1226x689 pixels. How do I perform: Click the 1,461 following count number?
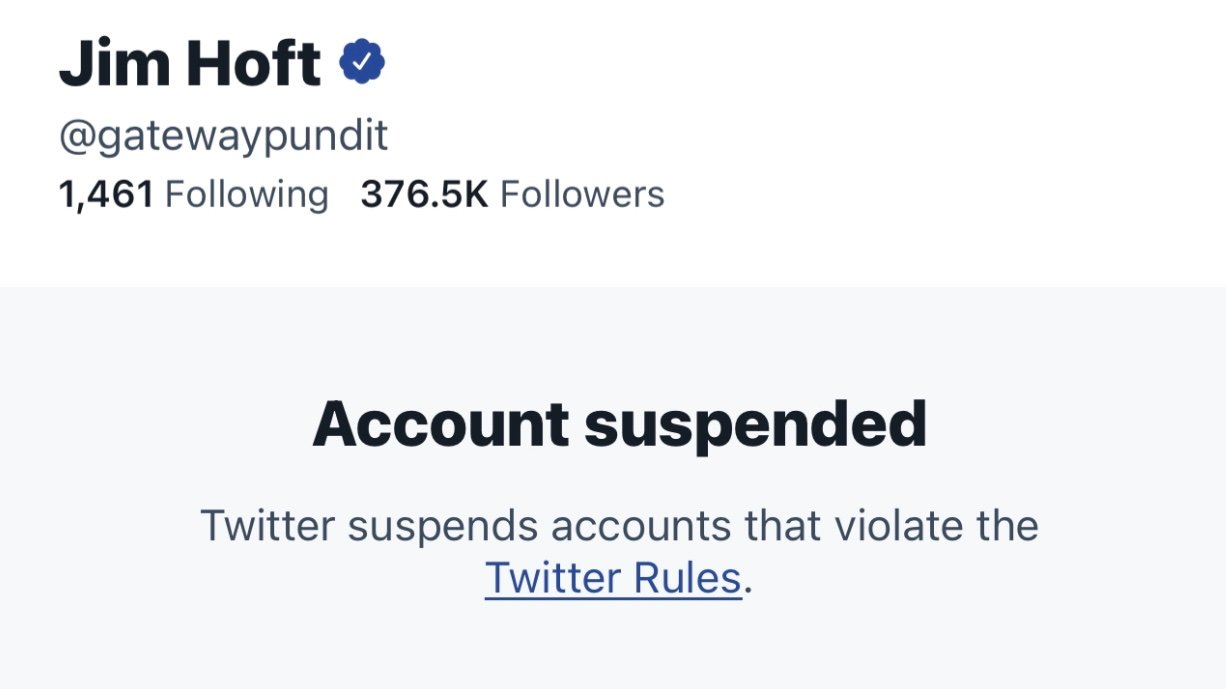(106, 194)
